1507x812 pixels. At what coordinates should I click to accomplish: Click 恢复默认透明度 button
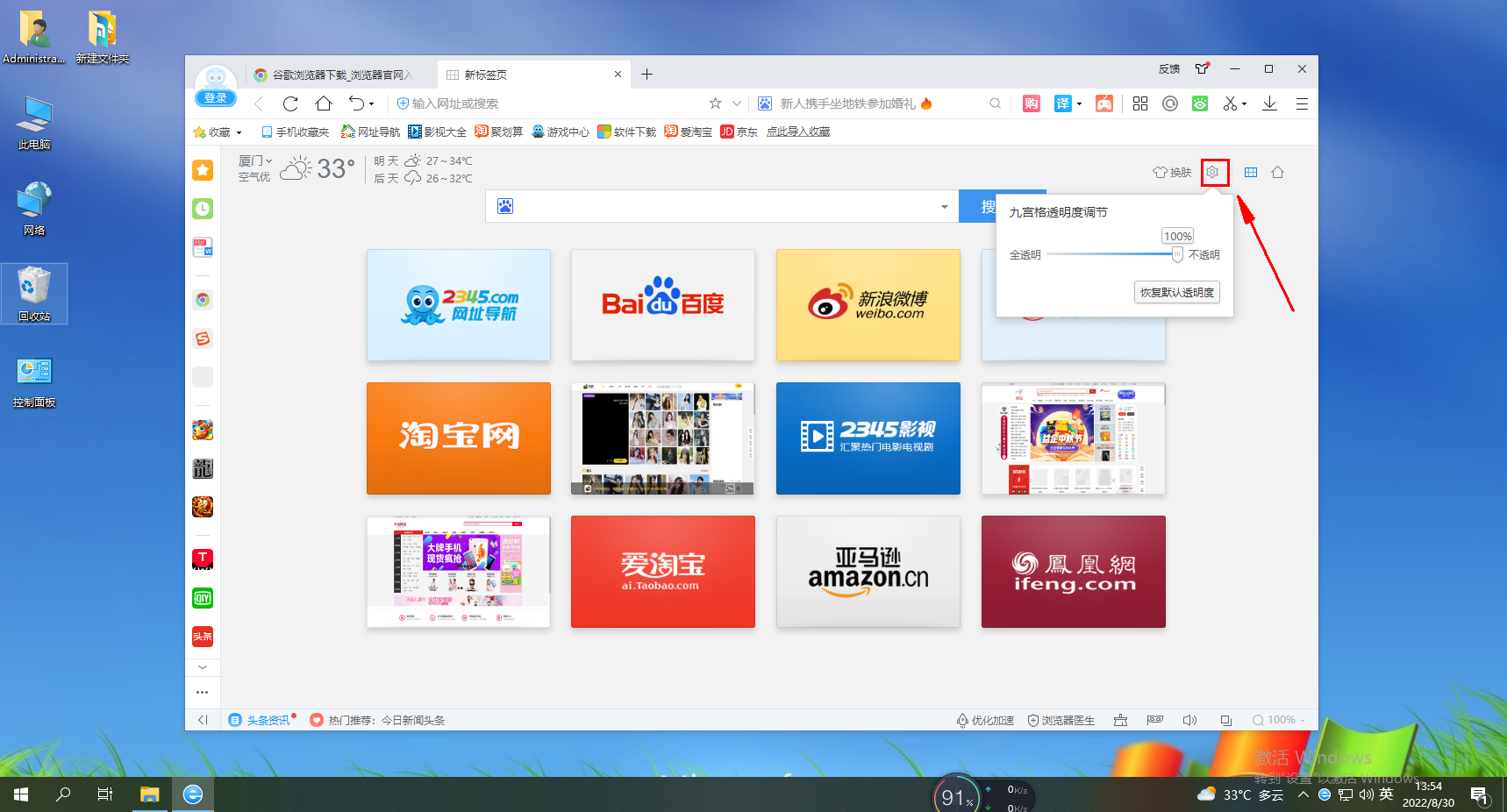1177,292
